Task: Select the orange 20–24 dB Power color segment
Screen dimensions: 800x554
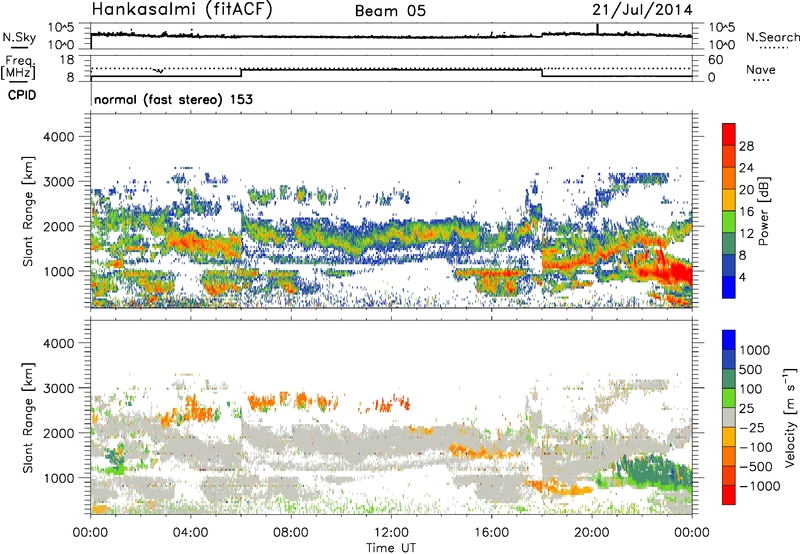Action: (729, 178)
